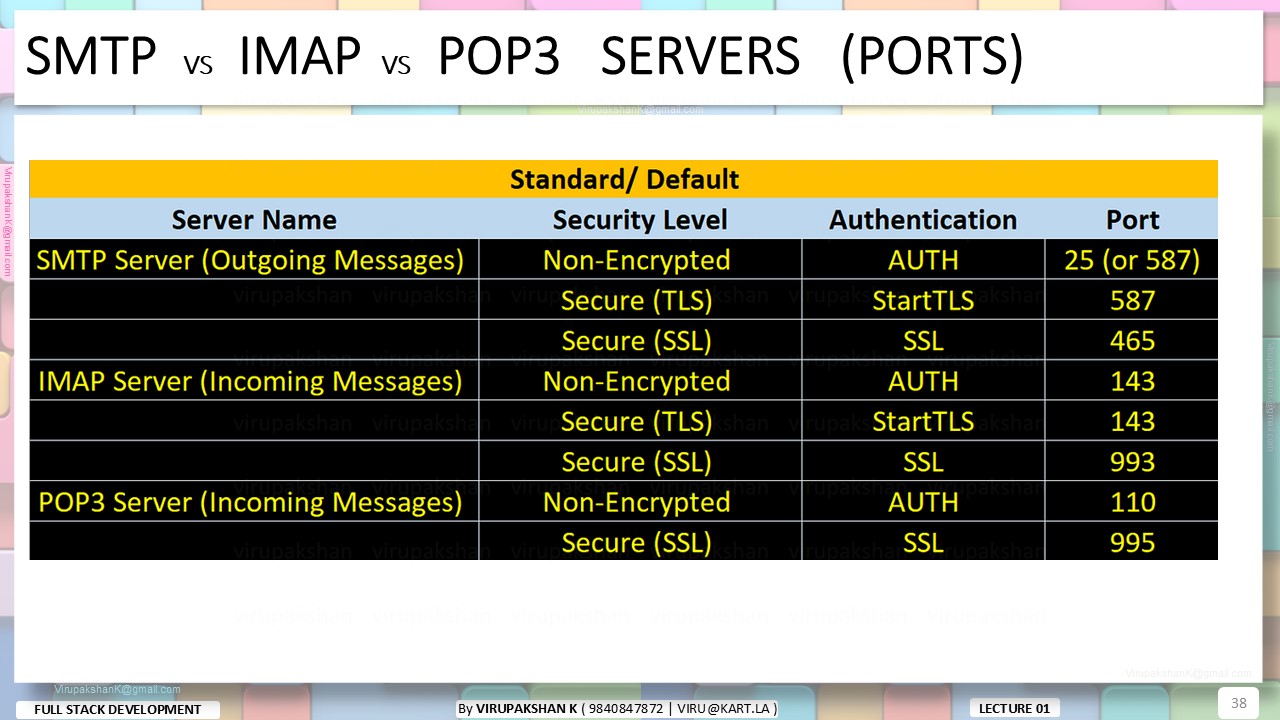Select the "Authentication" column header
The image size is (1280, 720).
coord(923,219)
